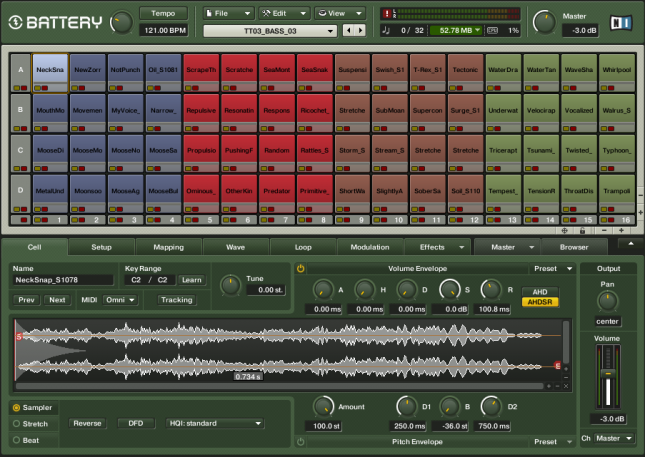
Task: Toggle the Volume Envelope power icon
Action: pos(301,268)
